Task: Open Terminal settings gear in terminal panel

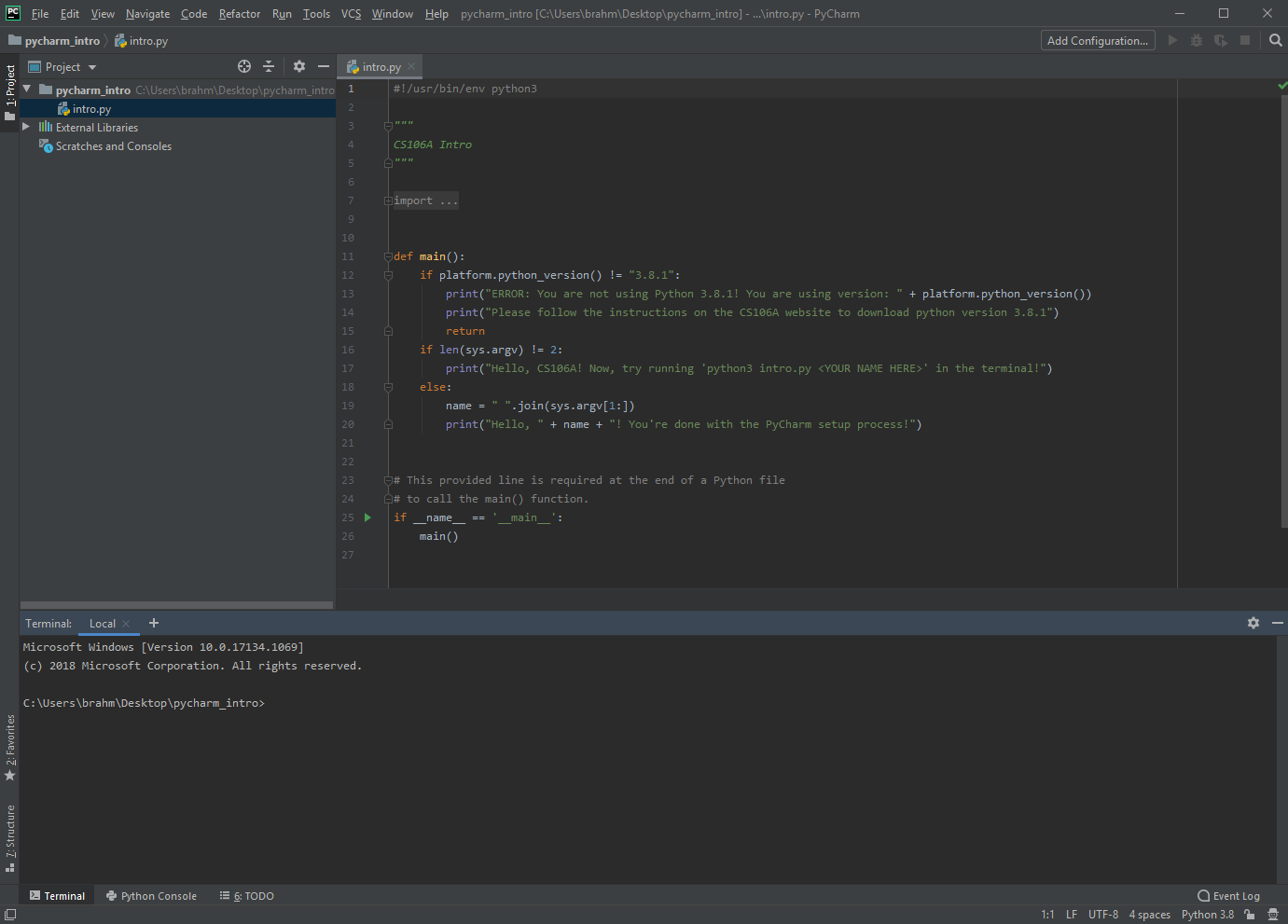Action: [x=1253, y=623]
